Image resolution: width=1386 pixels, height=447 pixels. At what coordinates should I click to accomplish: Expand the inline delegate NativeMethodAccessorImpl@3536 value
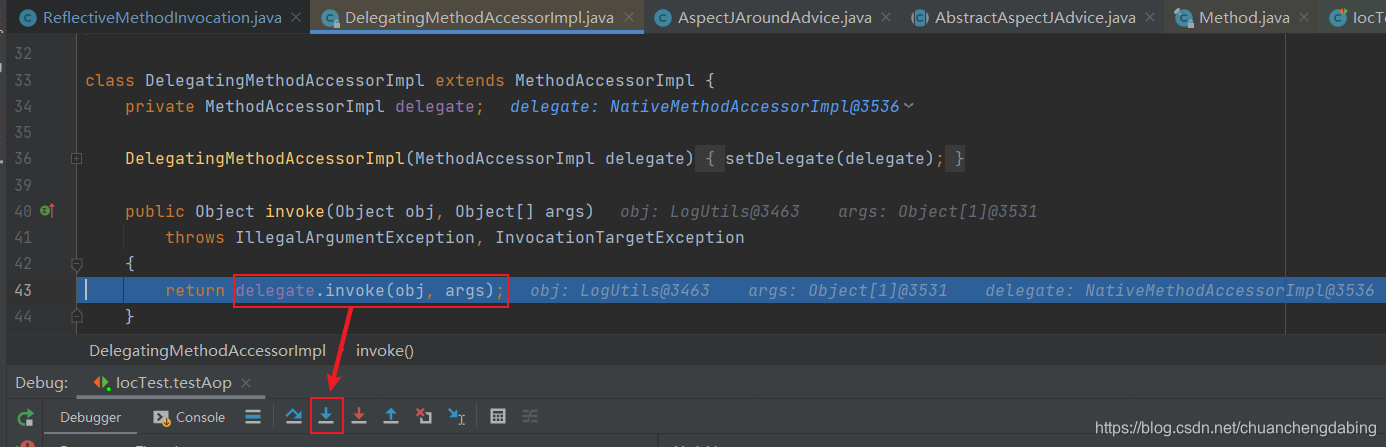pos(908,106)
